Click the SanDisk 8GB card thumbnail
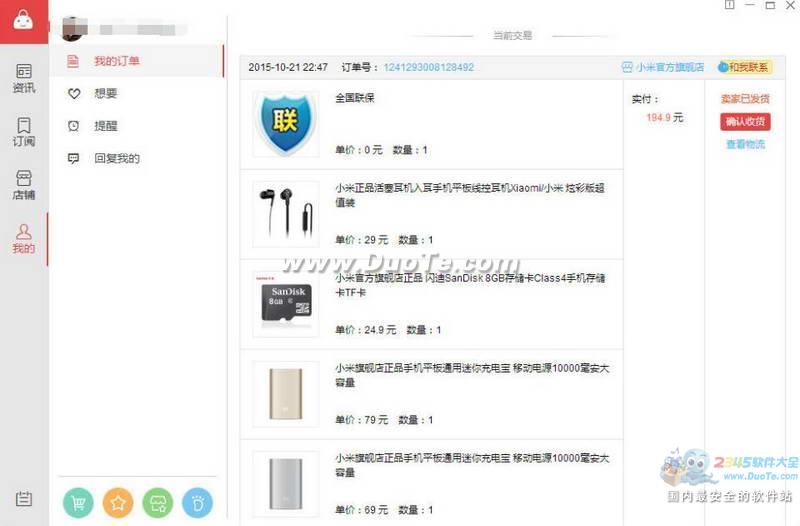Image resolution: width=800 pixels, height=526 pixels. [286, 305]
